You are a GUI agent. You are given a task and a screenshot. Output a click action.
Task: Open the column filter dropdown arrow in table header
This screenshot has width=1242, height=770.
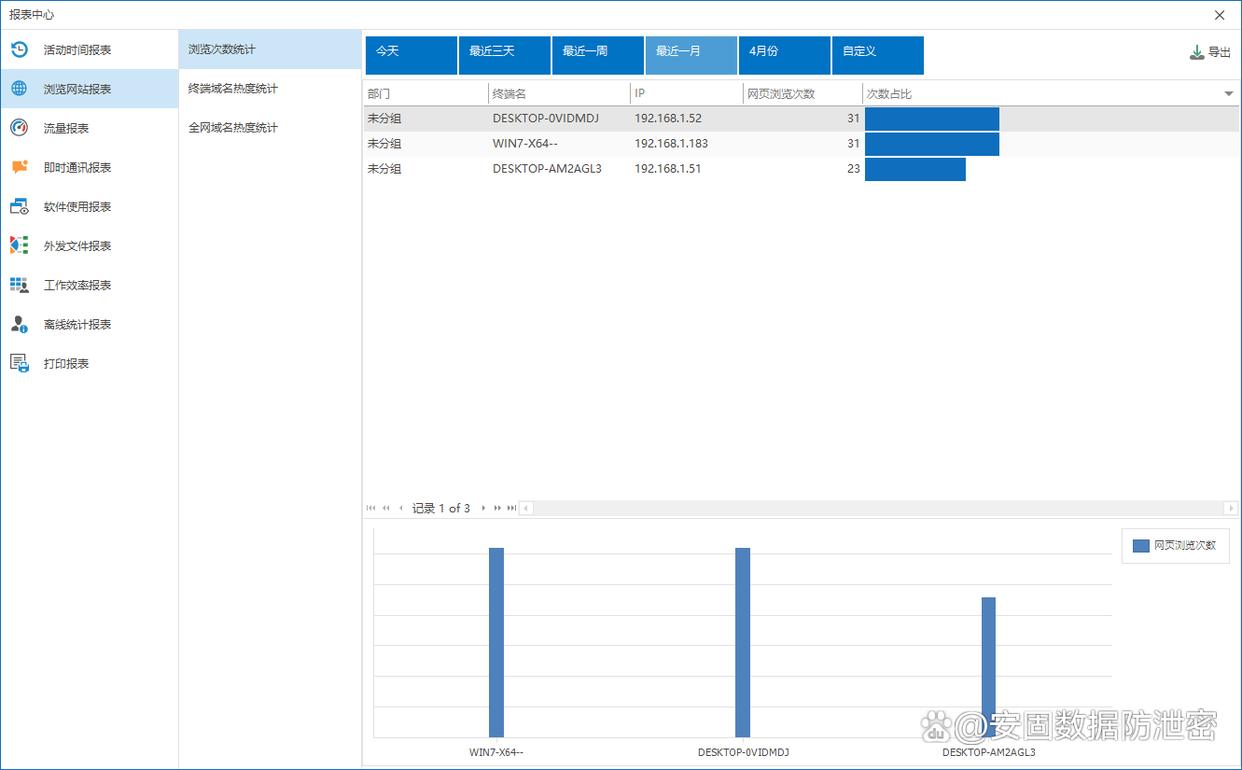point(1229,94)
